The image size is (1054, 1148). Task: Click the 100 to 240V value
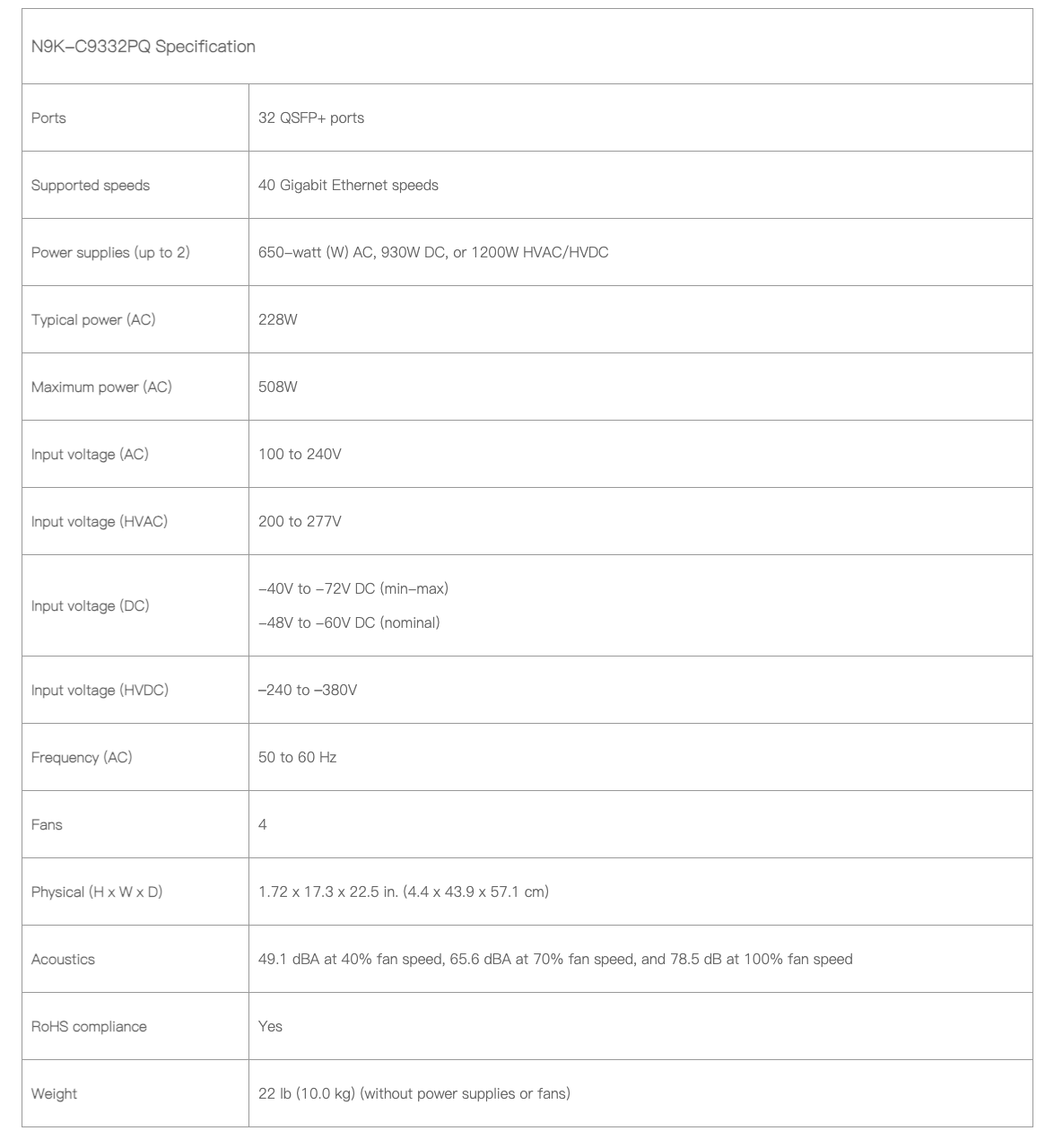(300, 454)
